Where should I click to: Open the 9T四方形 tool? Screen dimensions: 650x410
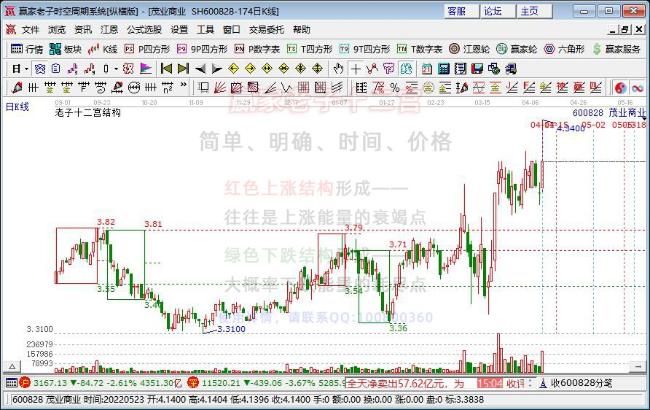tap(364, 49)
